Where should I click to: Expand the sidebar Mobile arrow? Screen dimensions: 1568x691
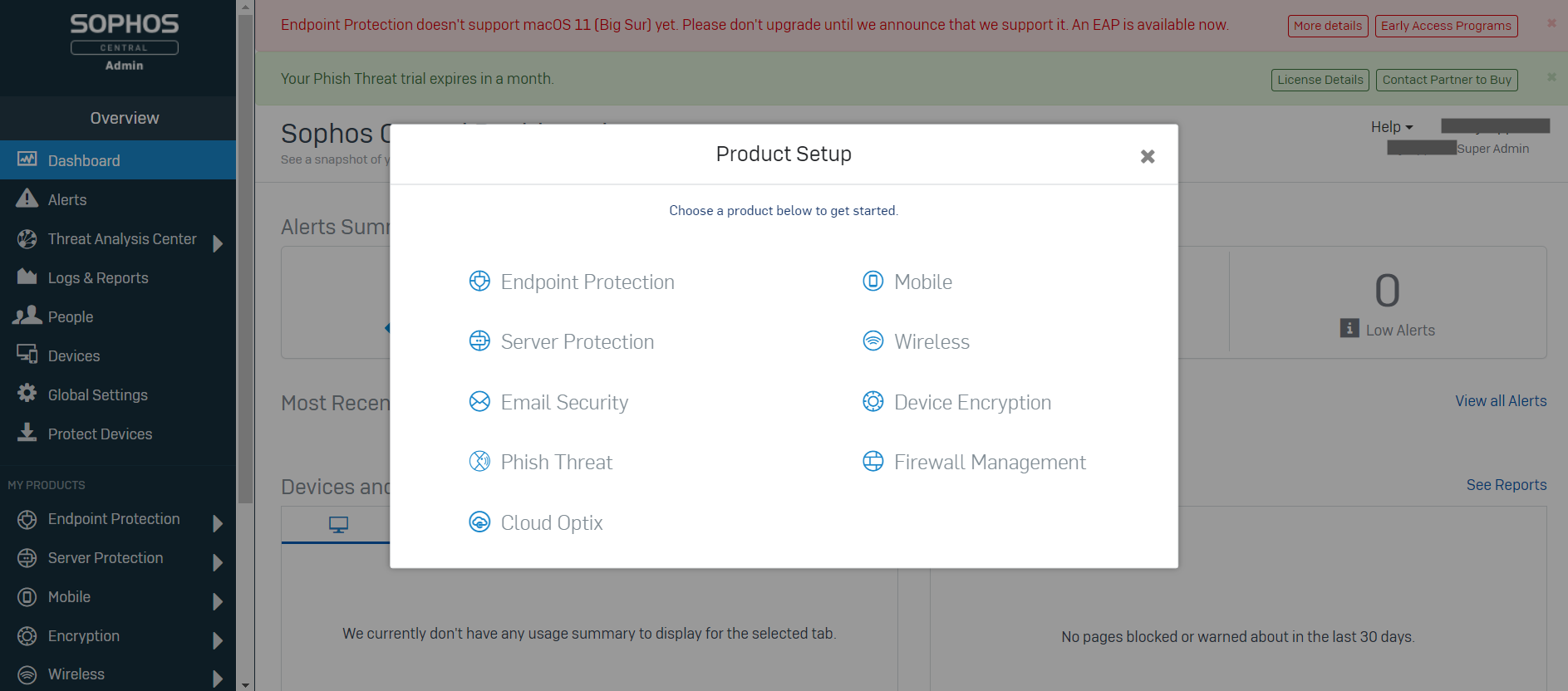[x=218, y=601]
